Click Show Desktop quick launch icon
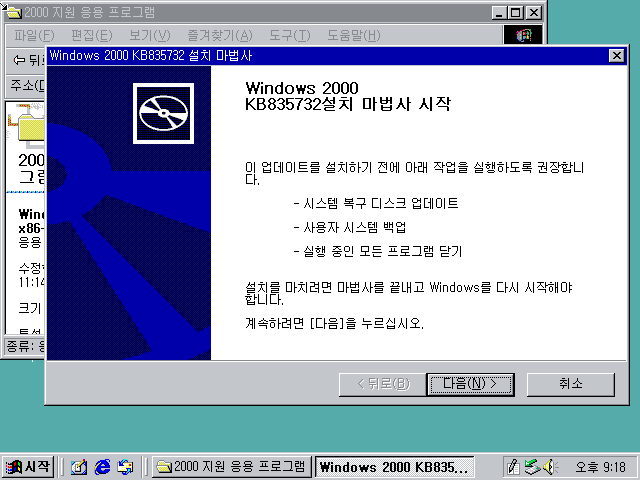Screen dimensions: 640x480 [x=79, y=467]
